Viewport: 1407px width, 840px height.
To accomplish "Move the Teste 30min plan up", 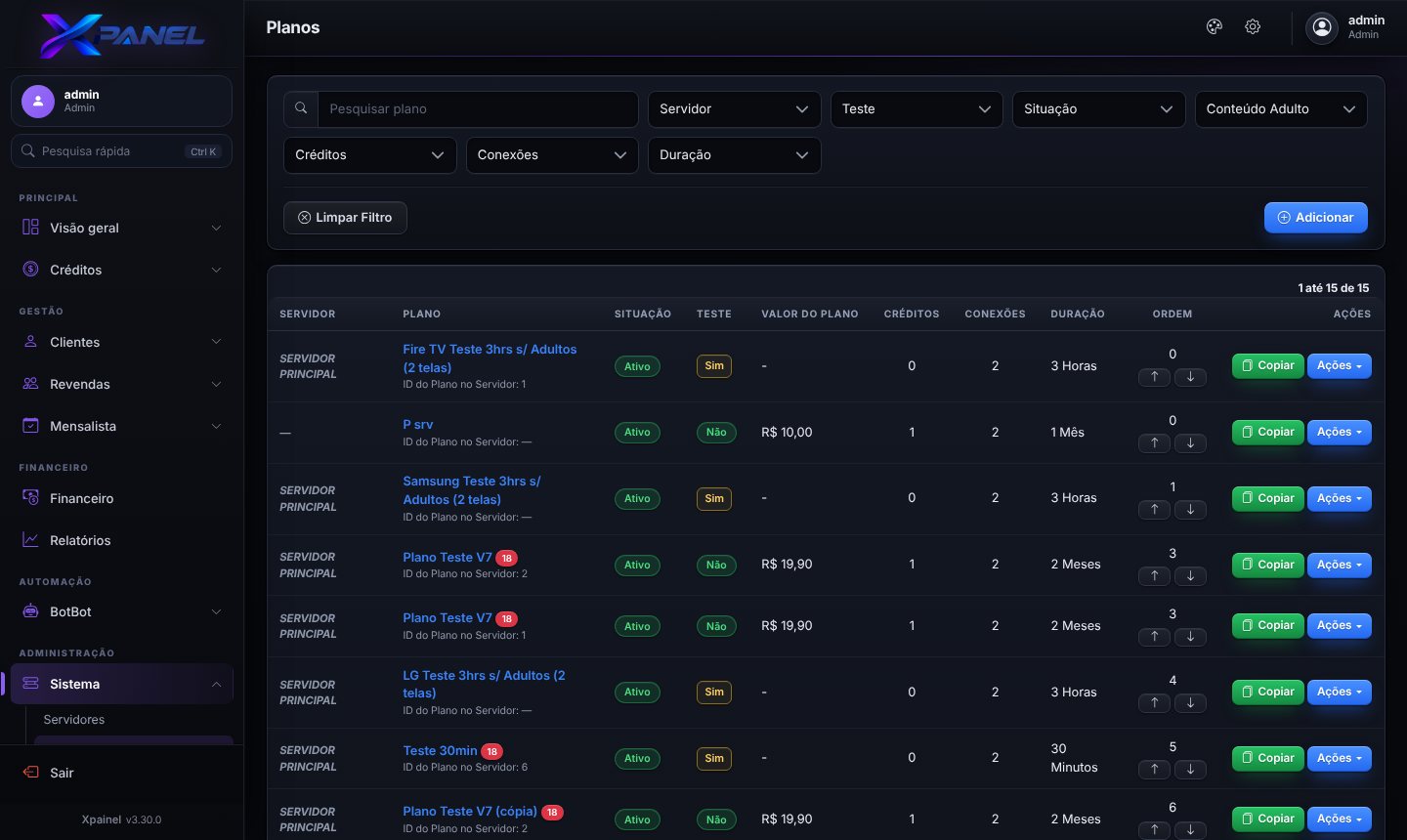I will pyautogui.click(x=1154, y=770).
